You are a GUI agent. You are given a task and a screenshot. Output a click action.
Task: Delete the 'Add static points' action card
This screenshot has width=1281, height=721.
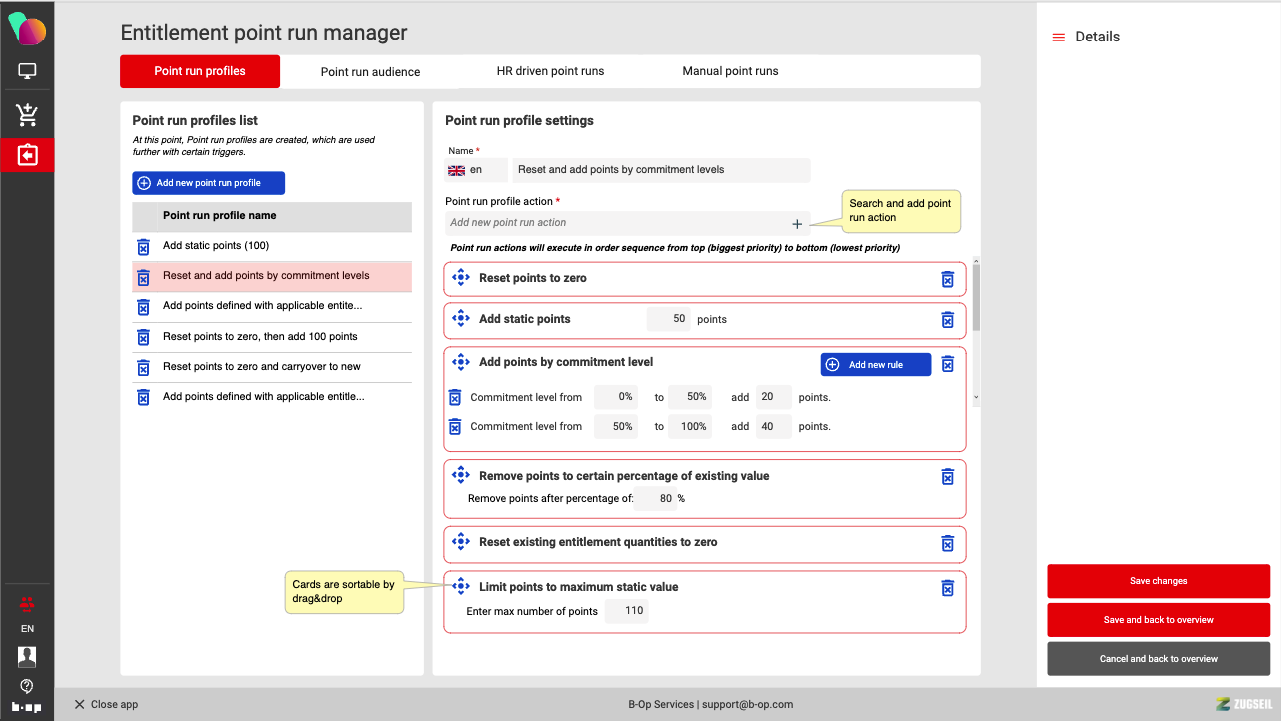[x=947, y=320]
